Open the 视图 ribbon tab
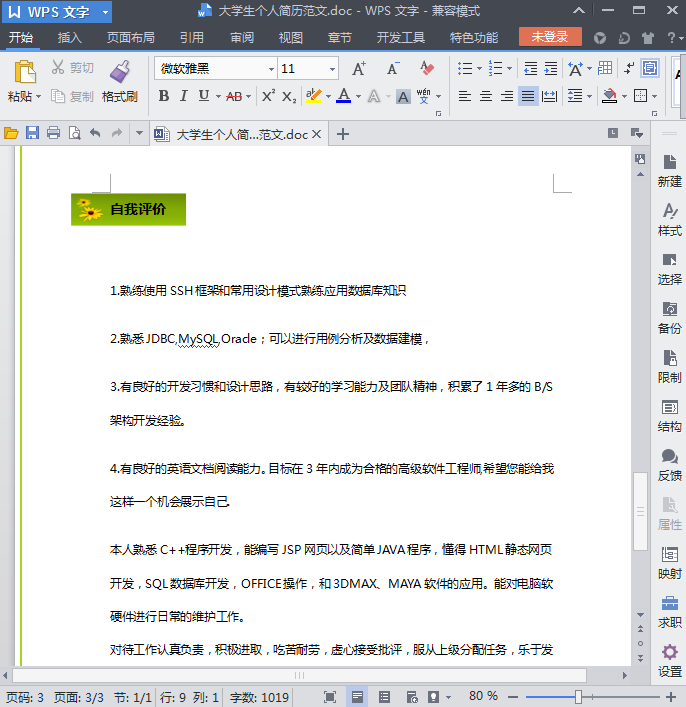The height and width of the screenshot is (707, 686). tap(290, 37)
